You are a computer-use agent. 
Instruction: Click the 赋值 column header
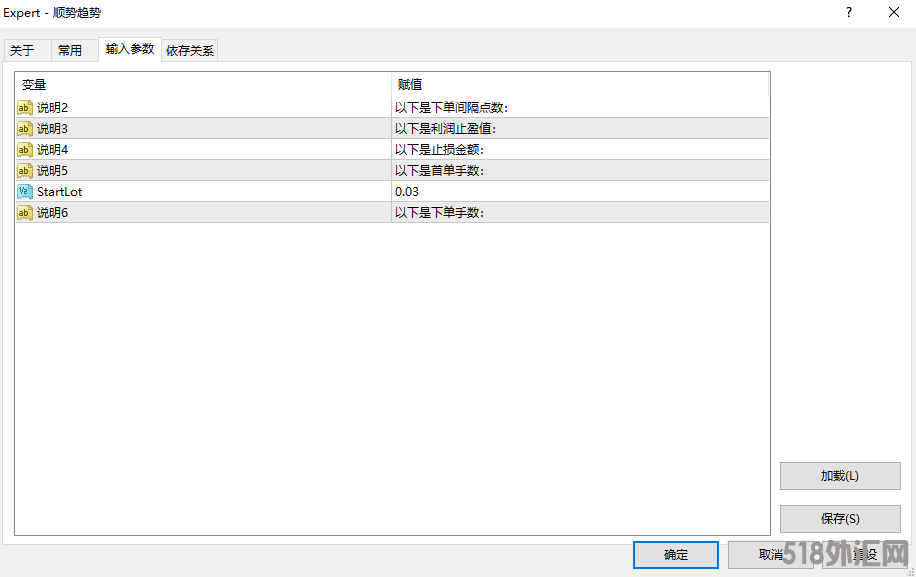pyautogui.click(x=580, y=85)
